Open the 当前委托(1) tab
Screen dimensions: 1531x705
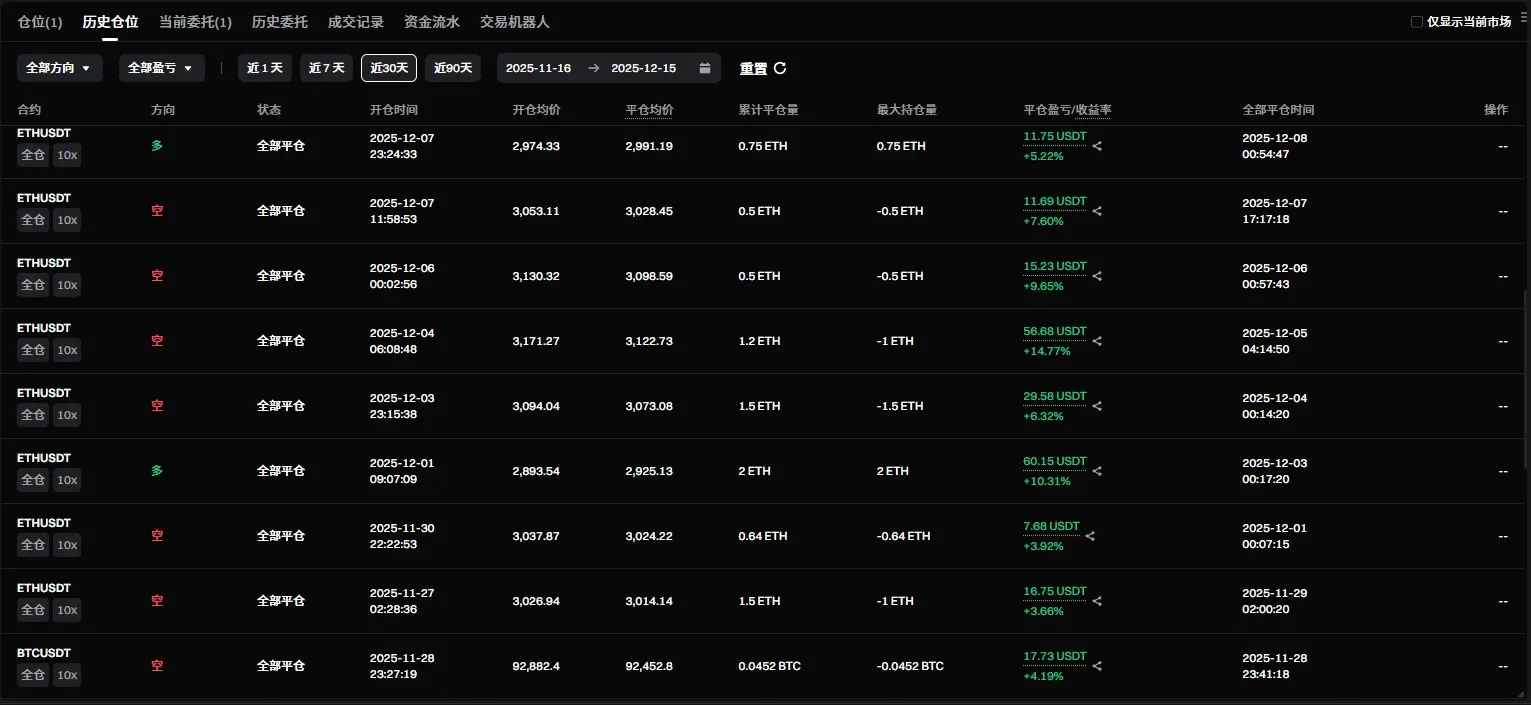click(x=195, y=22)
